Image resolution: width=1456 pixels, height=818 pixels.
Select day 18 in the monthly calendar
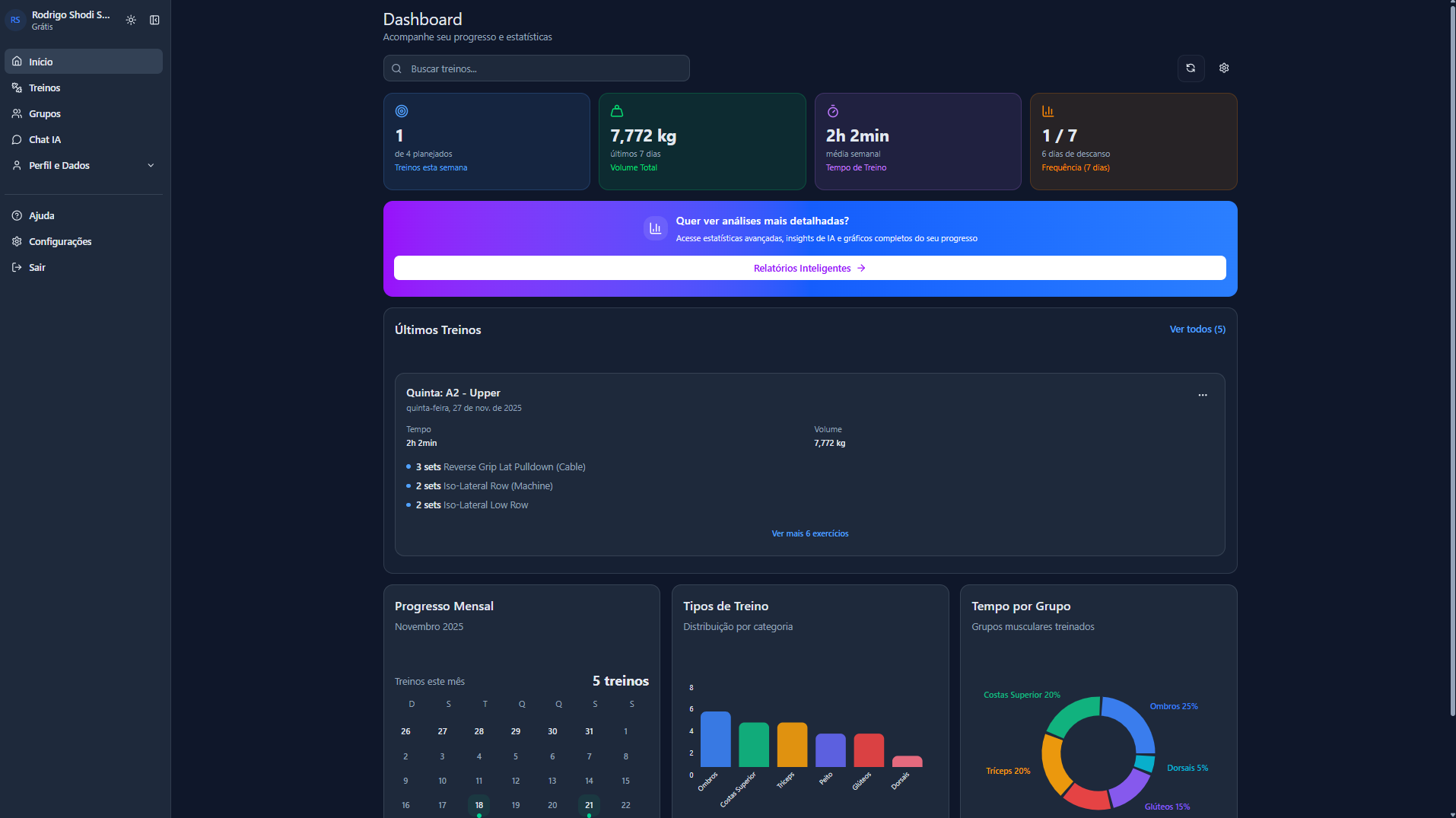pyautogui.click(x=479, y=805)
